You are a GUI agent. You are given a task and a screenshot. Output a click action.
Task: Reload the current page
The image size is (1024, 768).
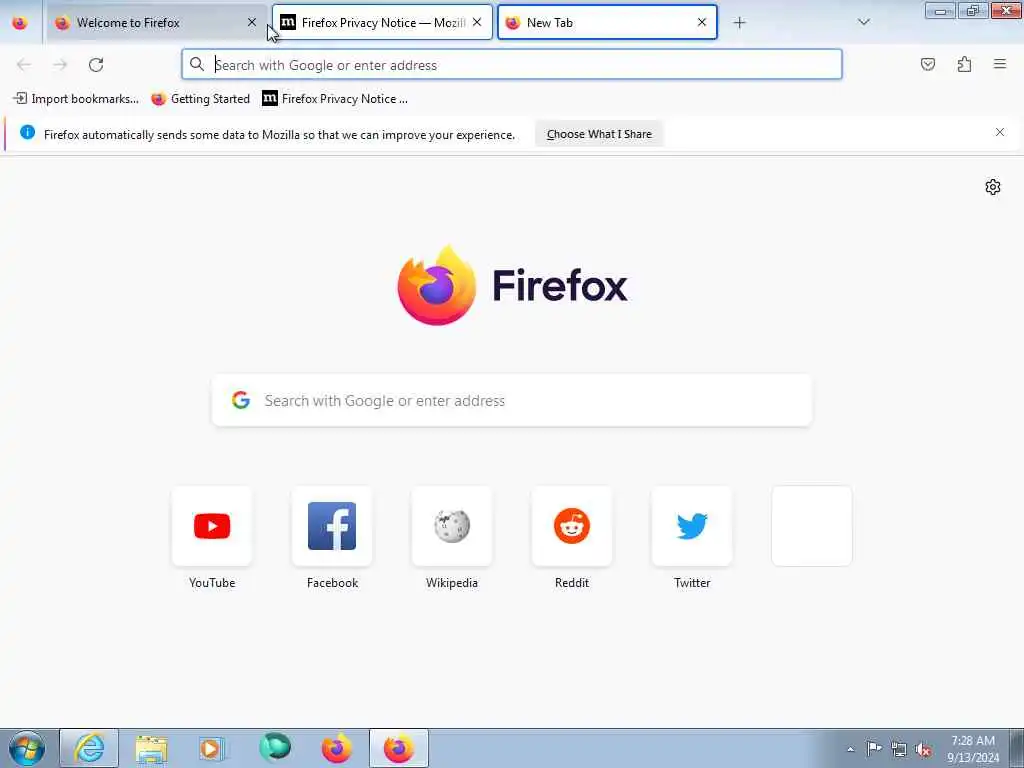click(96, 65)
